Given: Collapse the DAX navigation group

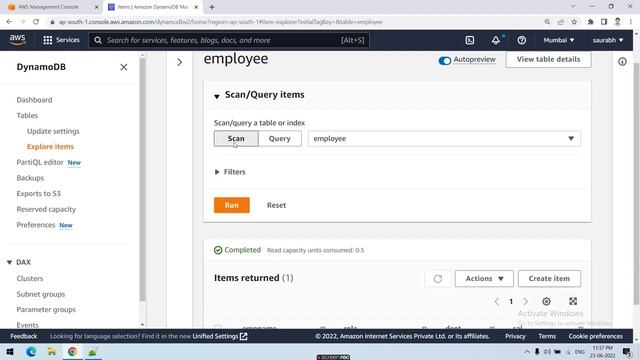Looking at the screenshot, I should click(9, 262).
